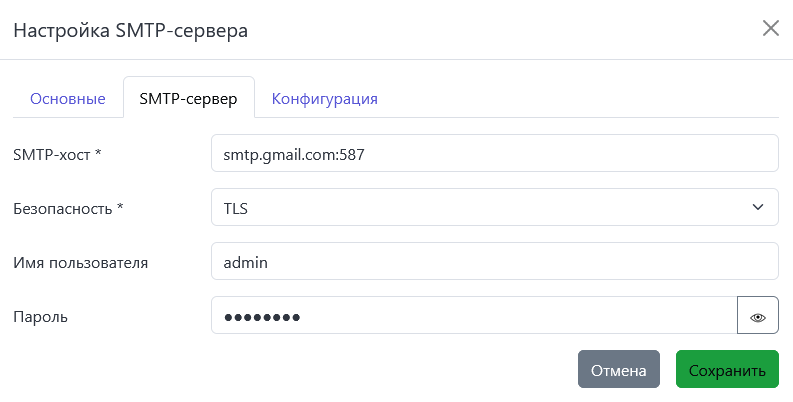Viewport: 793px width, 402px height.
Task: Focus the SMTP-хост input field
Action: pyautogui.click(x=494, y=154)
